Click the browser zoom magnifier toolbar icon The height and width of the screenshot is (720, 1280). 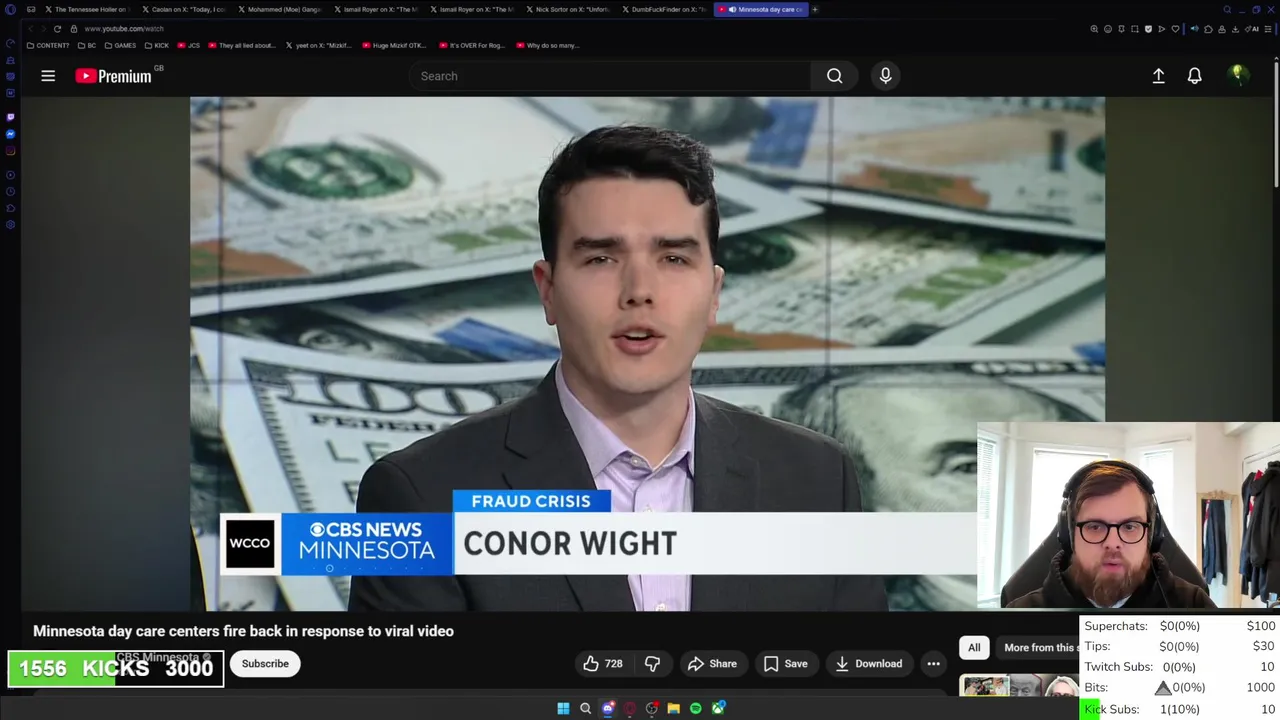tap(1094, 29)
